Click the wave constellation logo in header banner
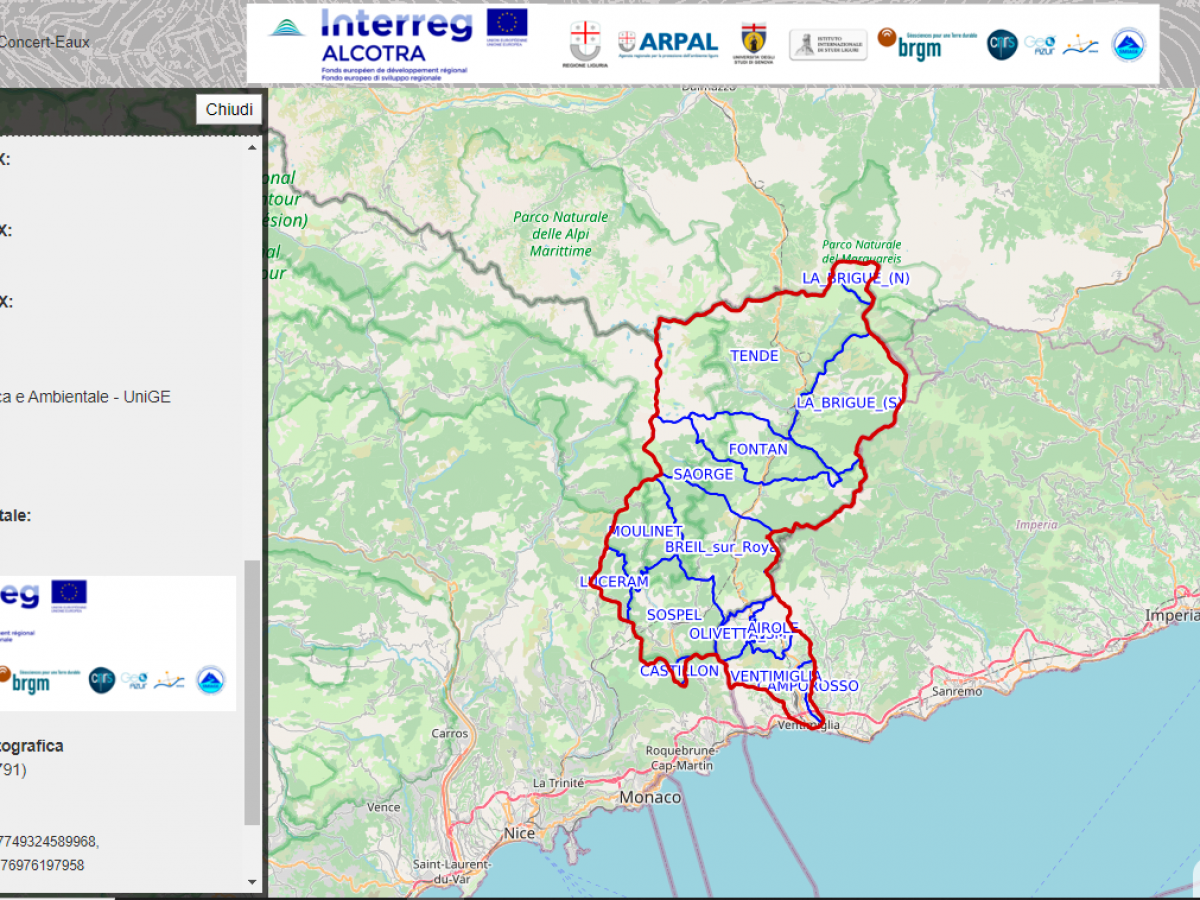1200x900 pixels. click(1081, 44)
